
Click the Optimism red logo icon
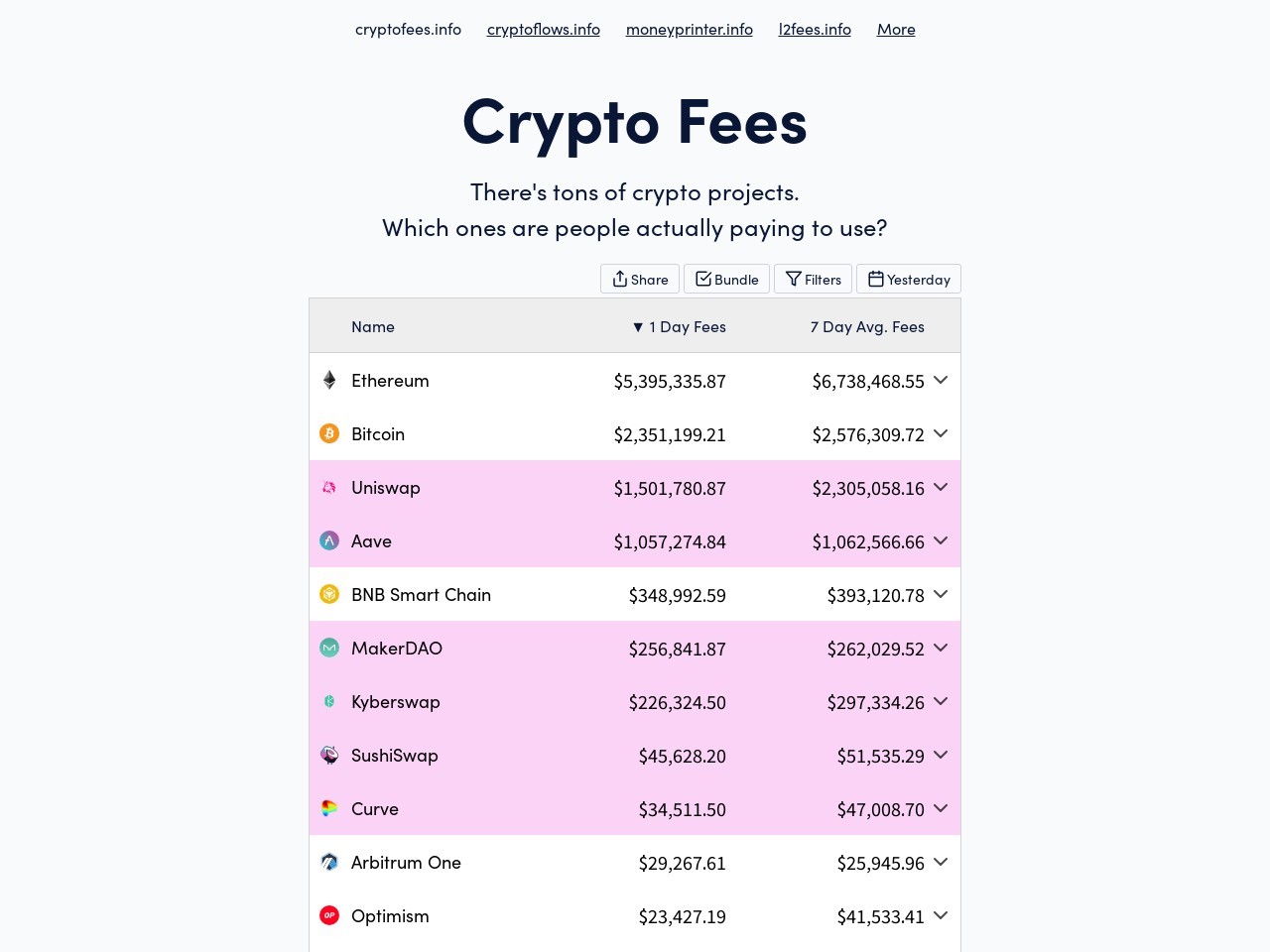point(328,915)
